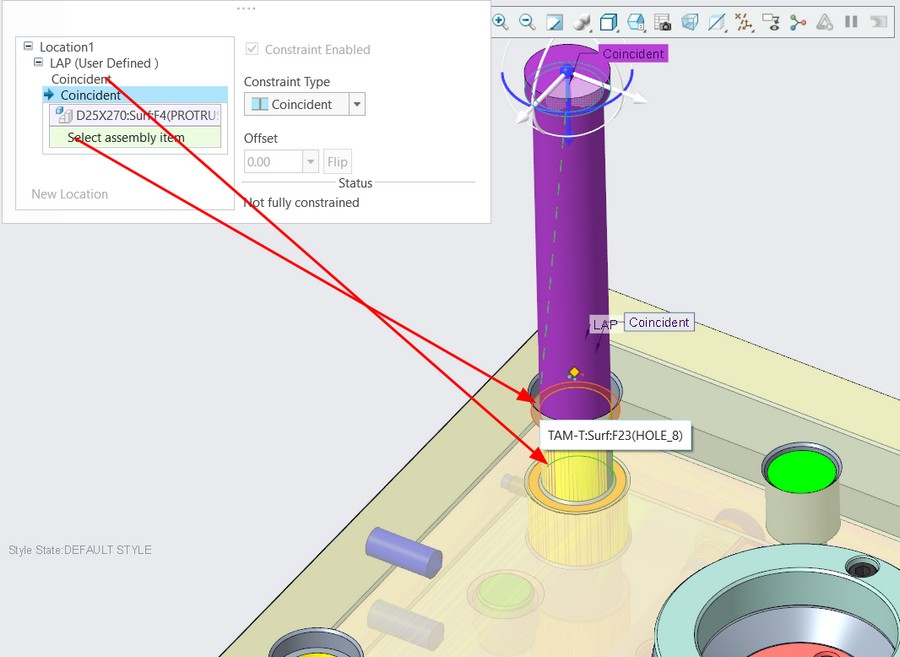Toggle the annotation display eye icon

771,22
